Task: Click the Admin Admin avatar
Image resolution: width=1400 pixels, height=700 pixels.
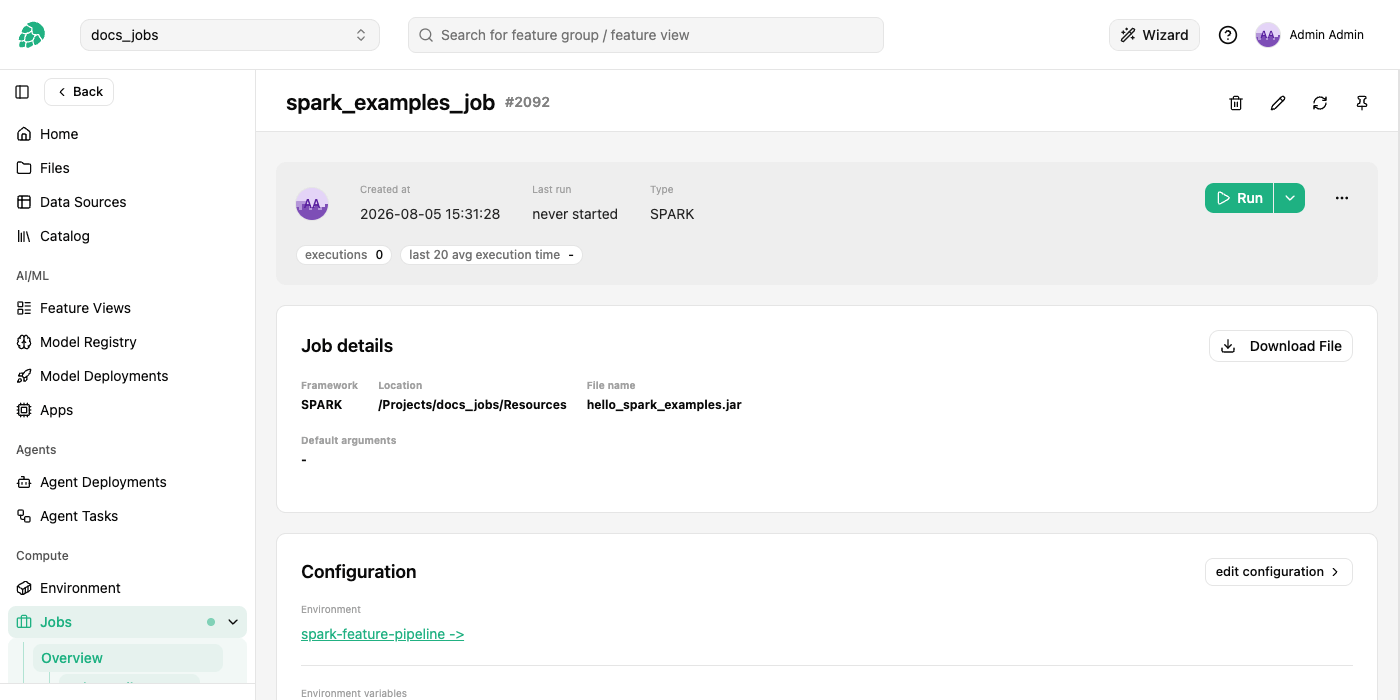Action: (x=1268, y=35)
